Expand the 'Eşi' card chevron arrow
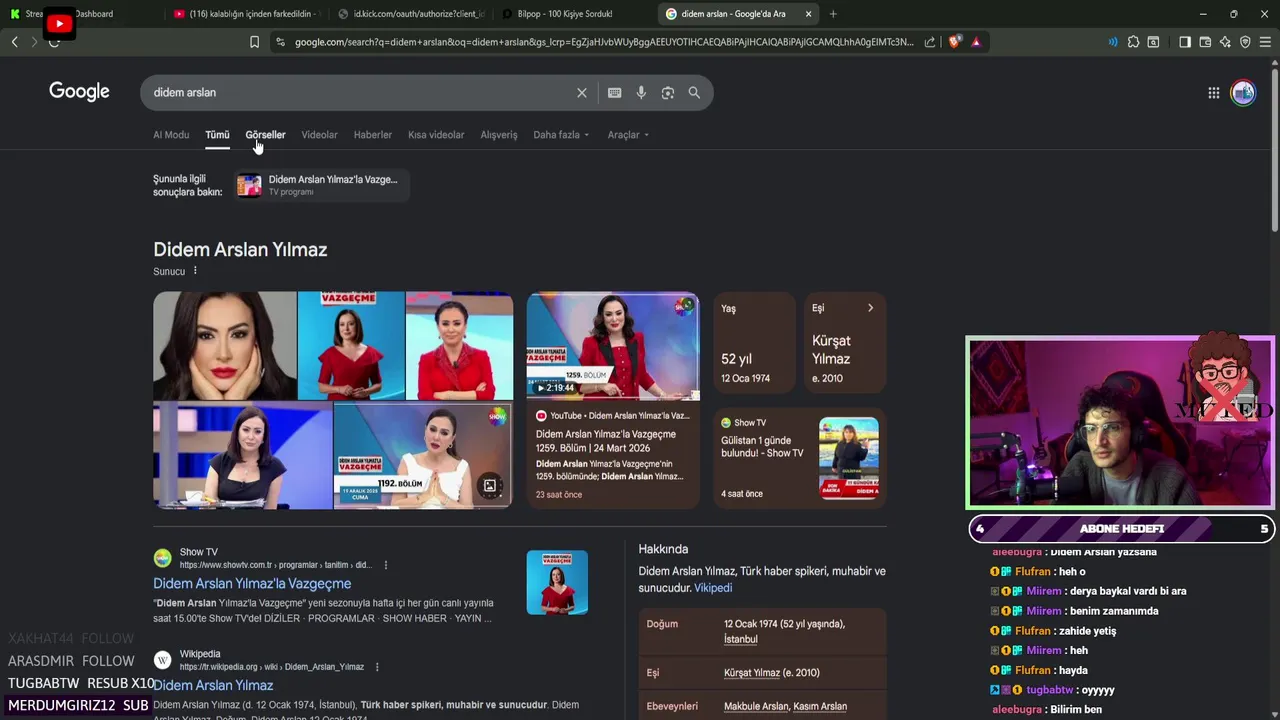This screenshot has width=1280, height=720. [870, 308]
